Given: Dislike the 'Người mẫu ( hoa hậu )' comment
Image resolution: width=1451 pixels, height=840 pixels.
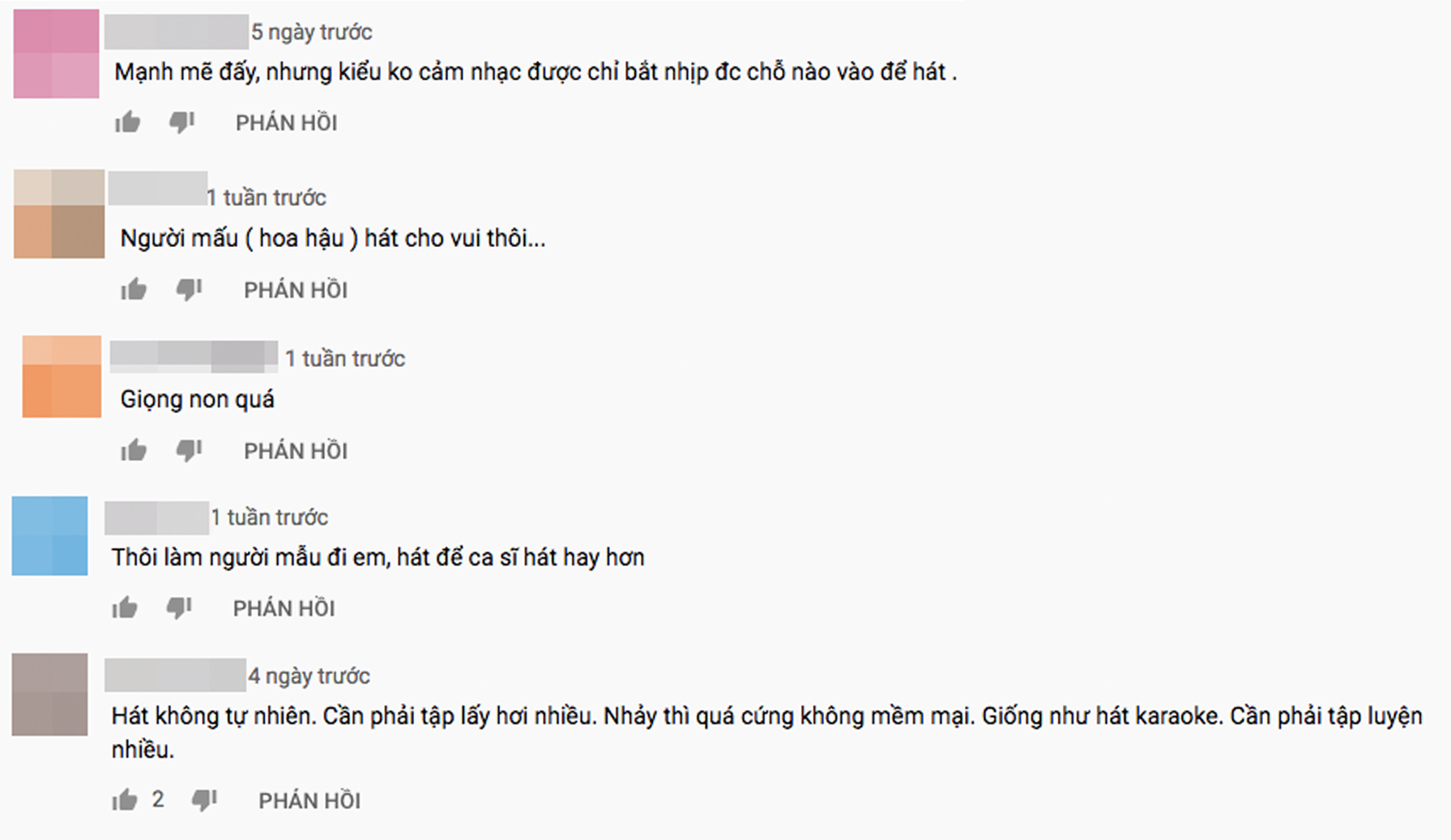Looking at the screenshot, I should 189,289.
